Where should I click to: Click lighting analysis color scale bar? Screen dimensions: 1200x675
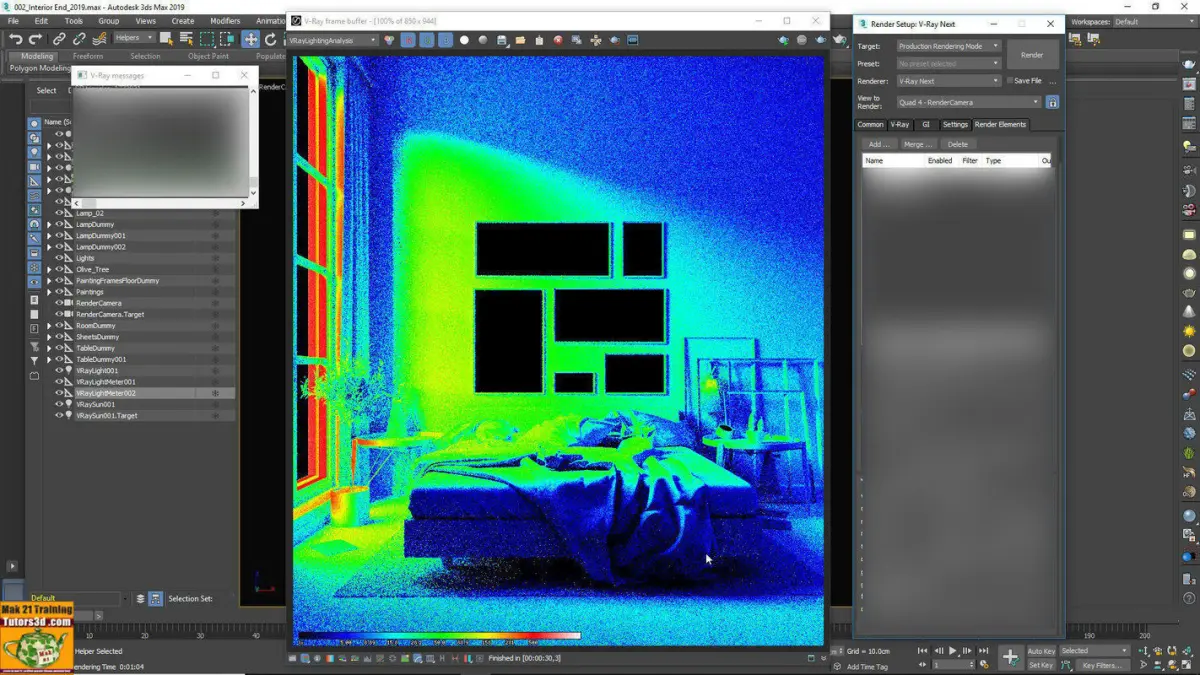[438, 635]
